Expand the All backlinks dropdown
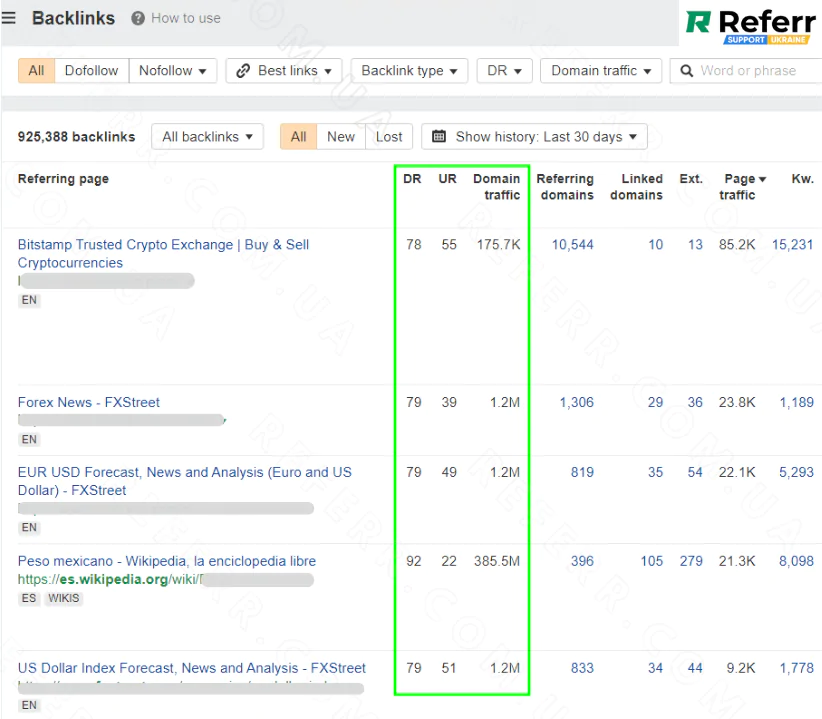Viewport: 822px width, 719px height. 207,137
